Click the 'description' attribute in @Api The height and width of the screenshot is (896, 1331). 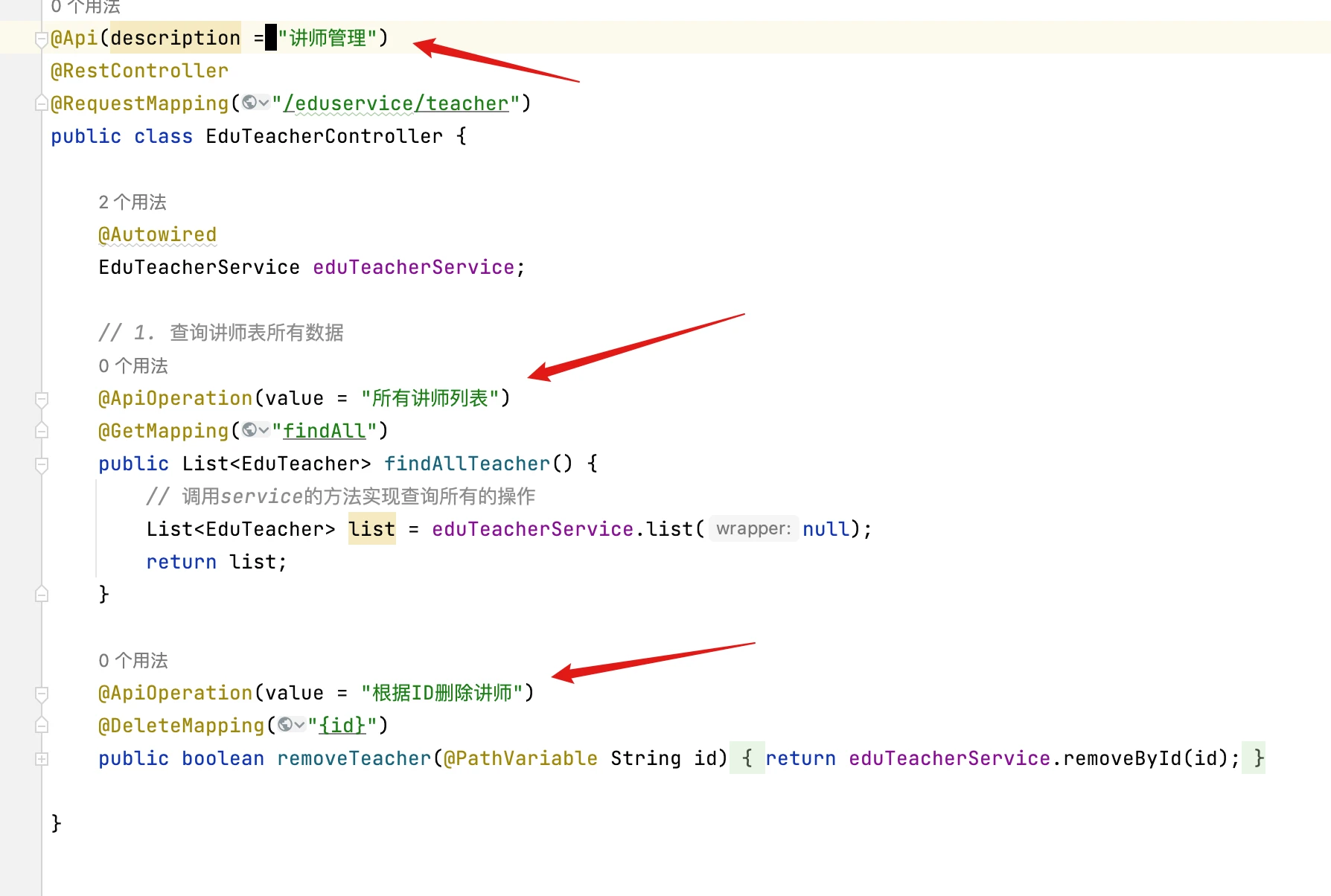tap(176, 38)
